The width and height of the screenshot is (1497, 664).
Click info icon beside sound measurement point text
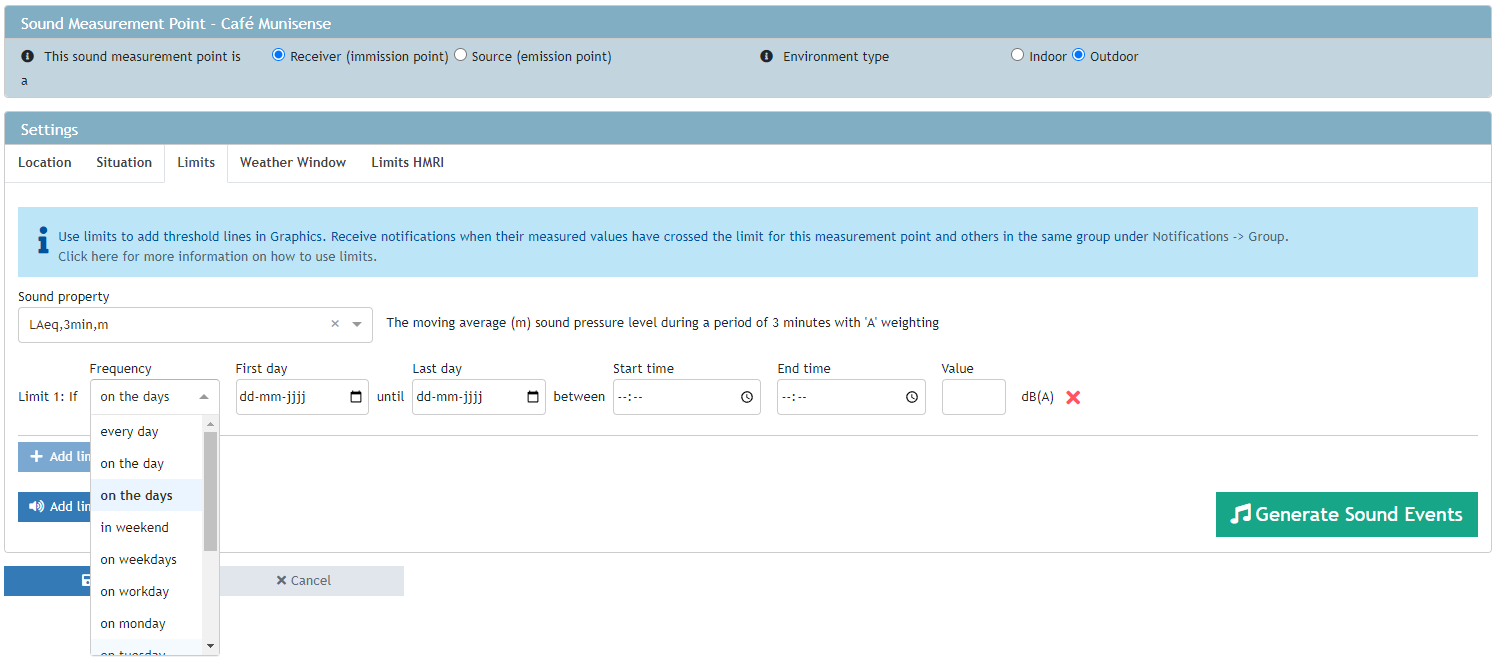click(28, 57)
